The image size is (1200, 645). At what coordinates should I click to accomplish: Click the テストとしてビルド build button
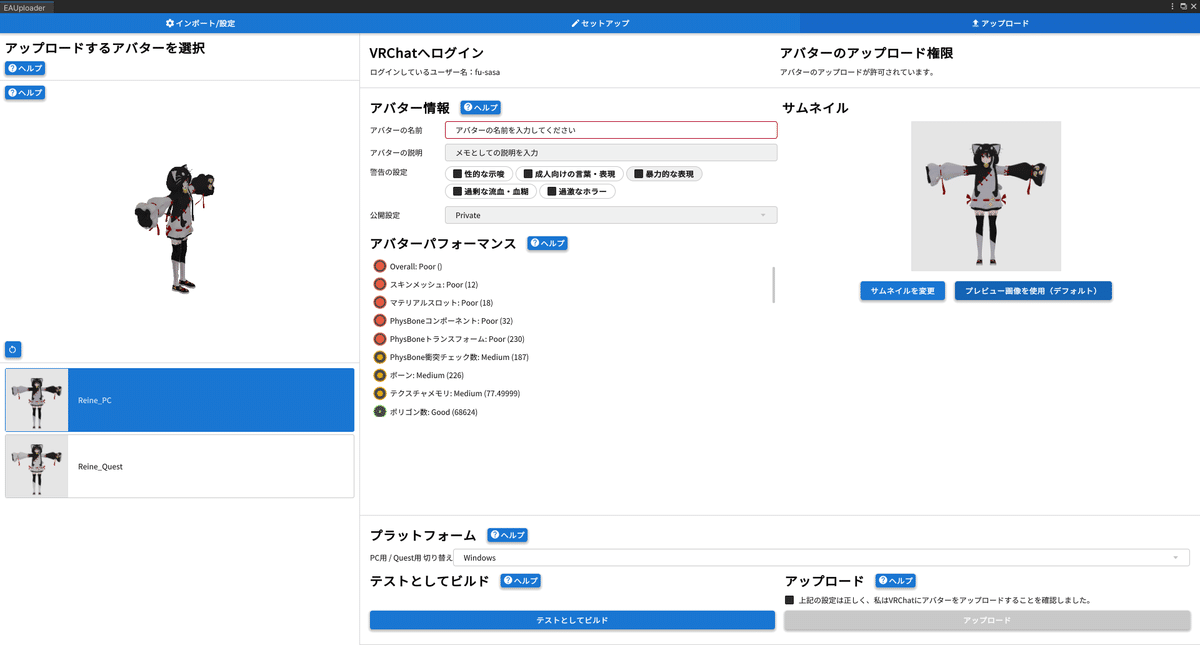[x=572, y=620]
